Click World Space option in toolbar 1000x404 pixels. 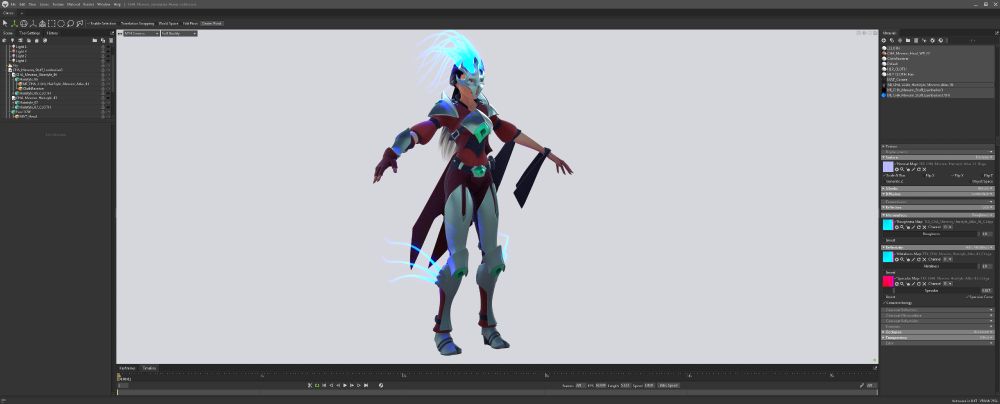(x=168, y=24)
